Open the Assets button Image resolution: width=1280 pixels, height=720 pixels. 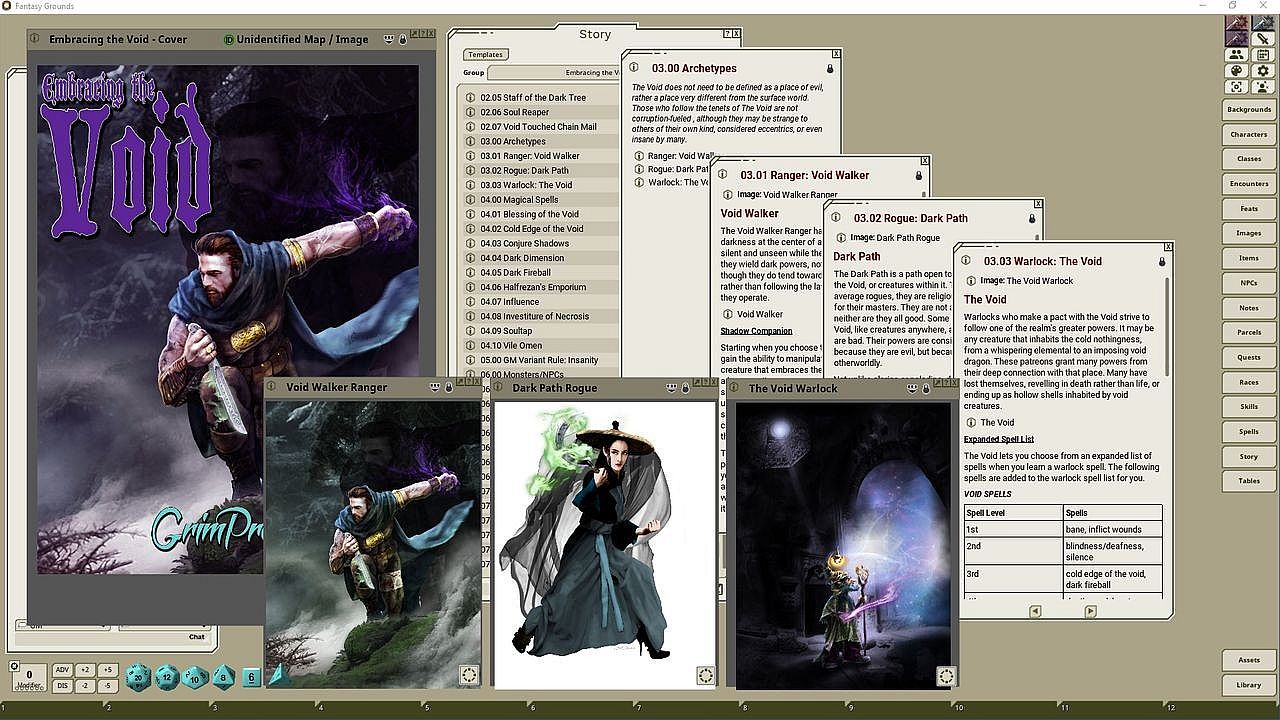pos(1249,660)
